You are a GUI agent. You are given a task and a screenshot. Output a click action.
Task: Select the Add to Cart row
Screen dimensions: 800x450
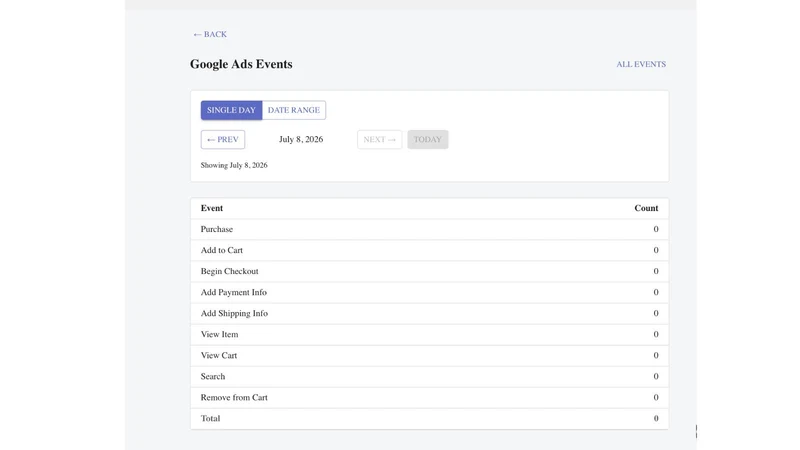[430, 250]
